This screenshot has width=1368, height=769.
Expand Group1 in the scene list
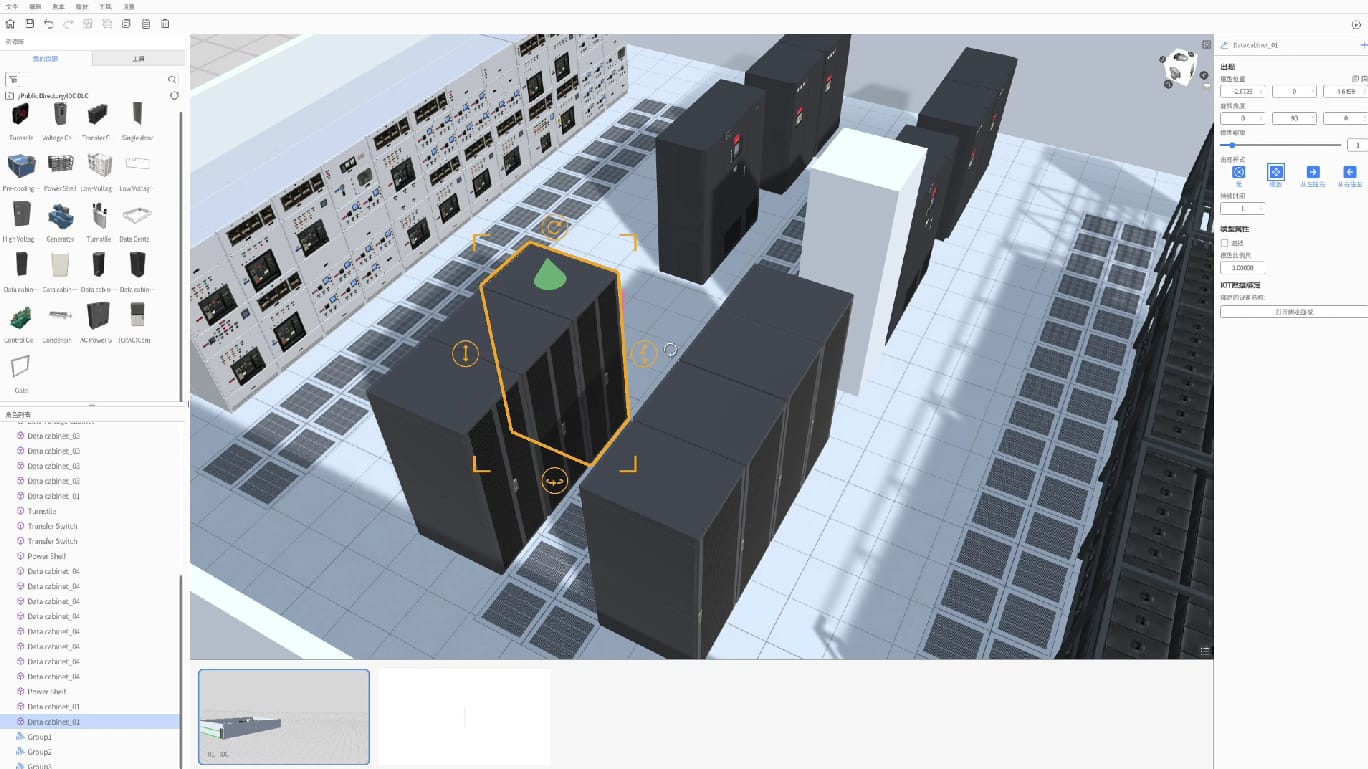(20, 737)
